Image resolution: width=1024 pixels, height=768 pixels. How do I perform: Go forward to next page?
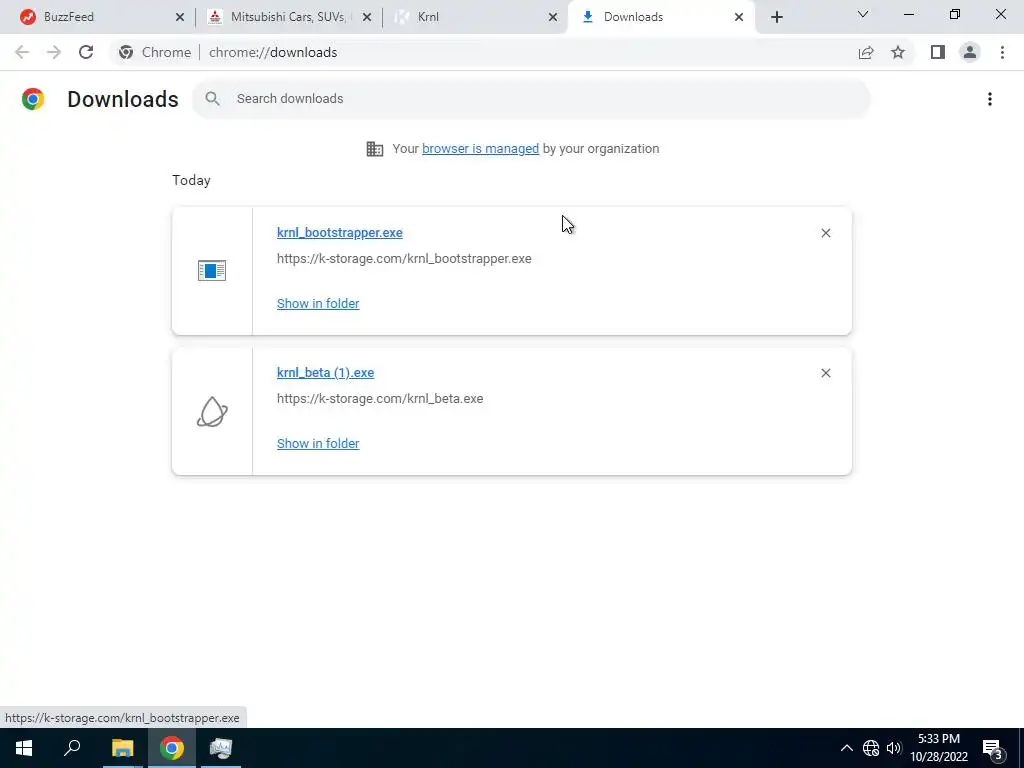pyautogui.click(x=54, y=52)
